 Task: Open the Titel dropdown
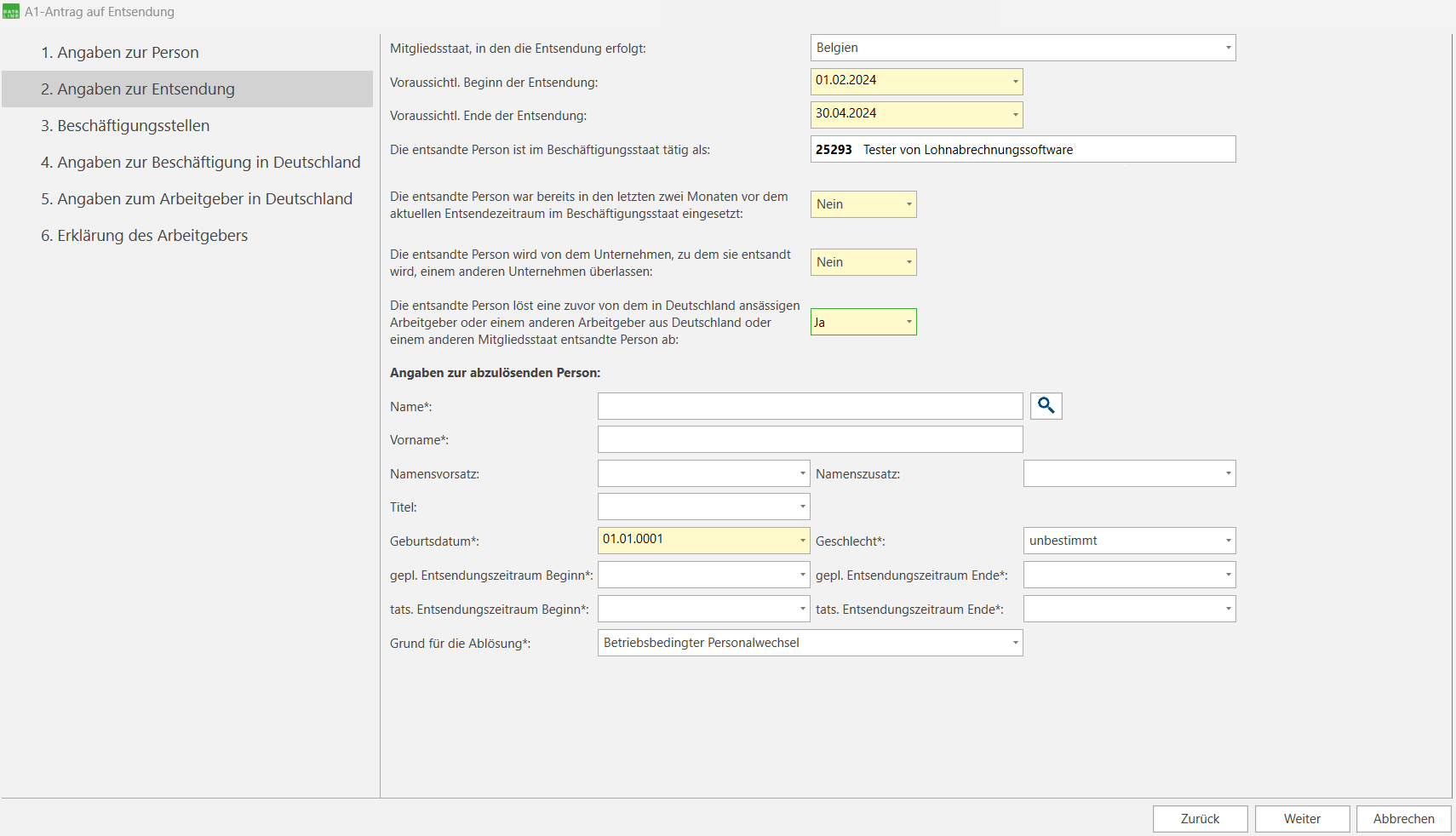802,507
